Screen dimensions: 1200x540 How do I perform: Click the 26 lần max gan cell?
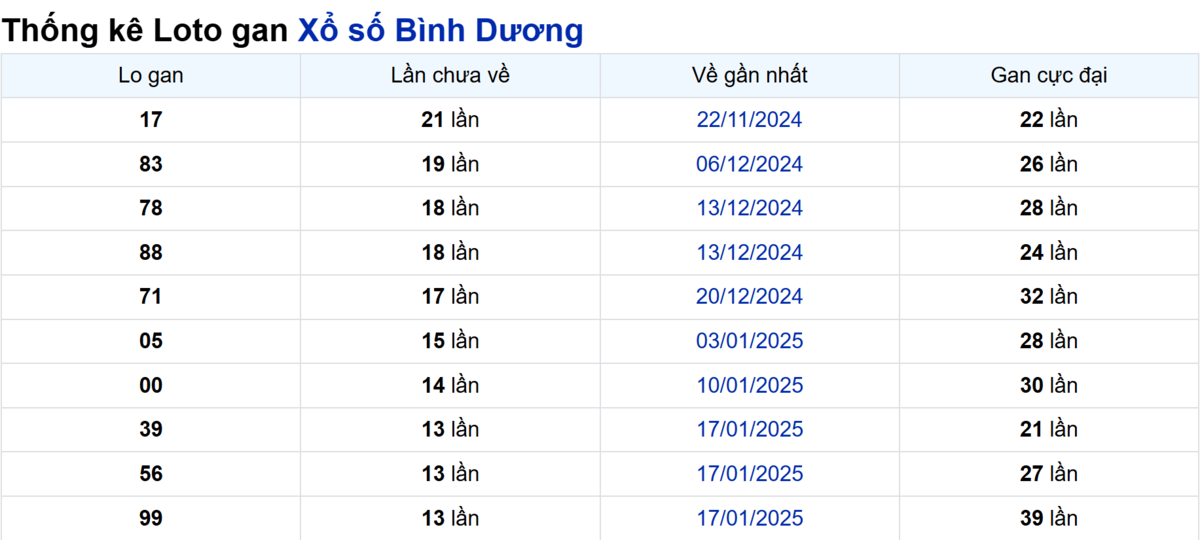click(x=1049, y=164)
